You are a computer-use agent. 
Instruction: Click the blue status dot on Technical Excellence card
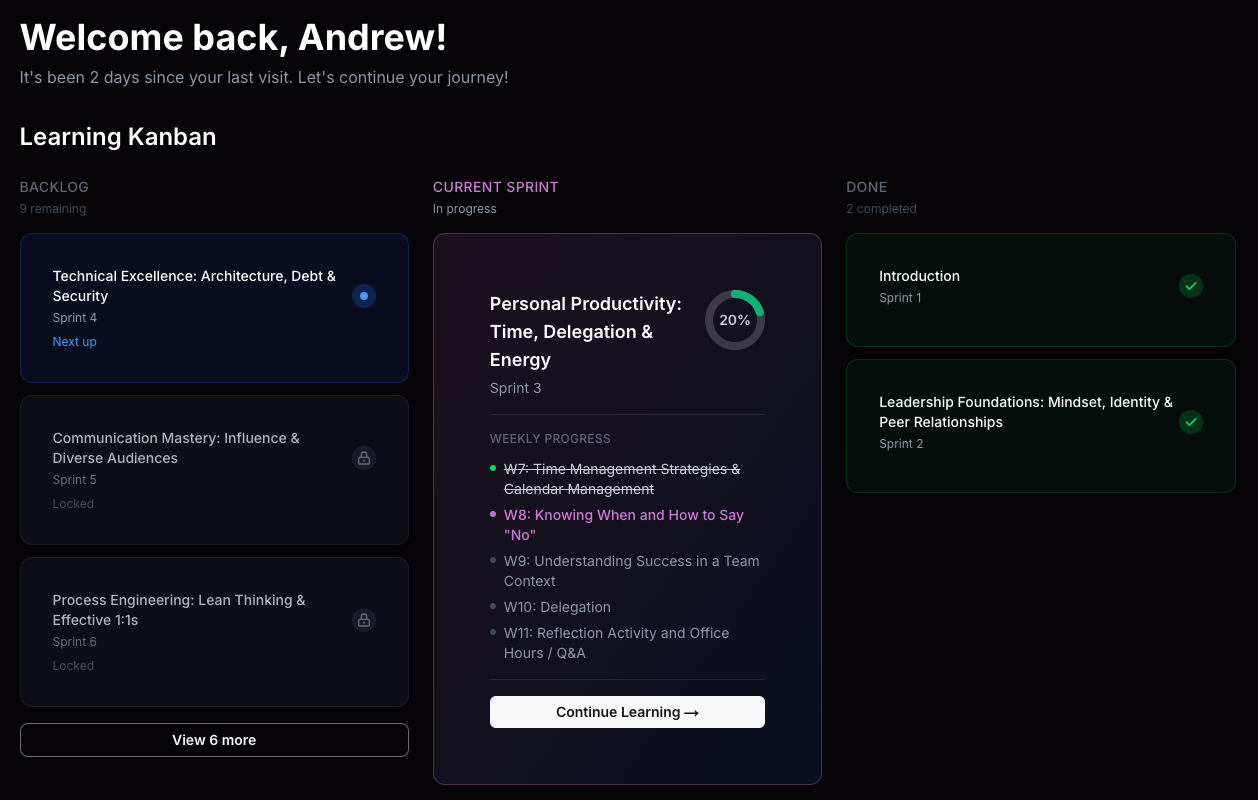[364, 295]
